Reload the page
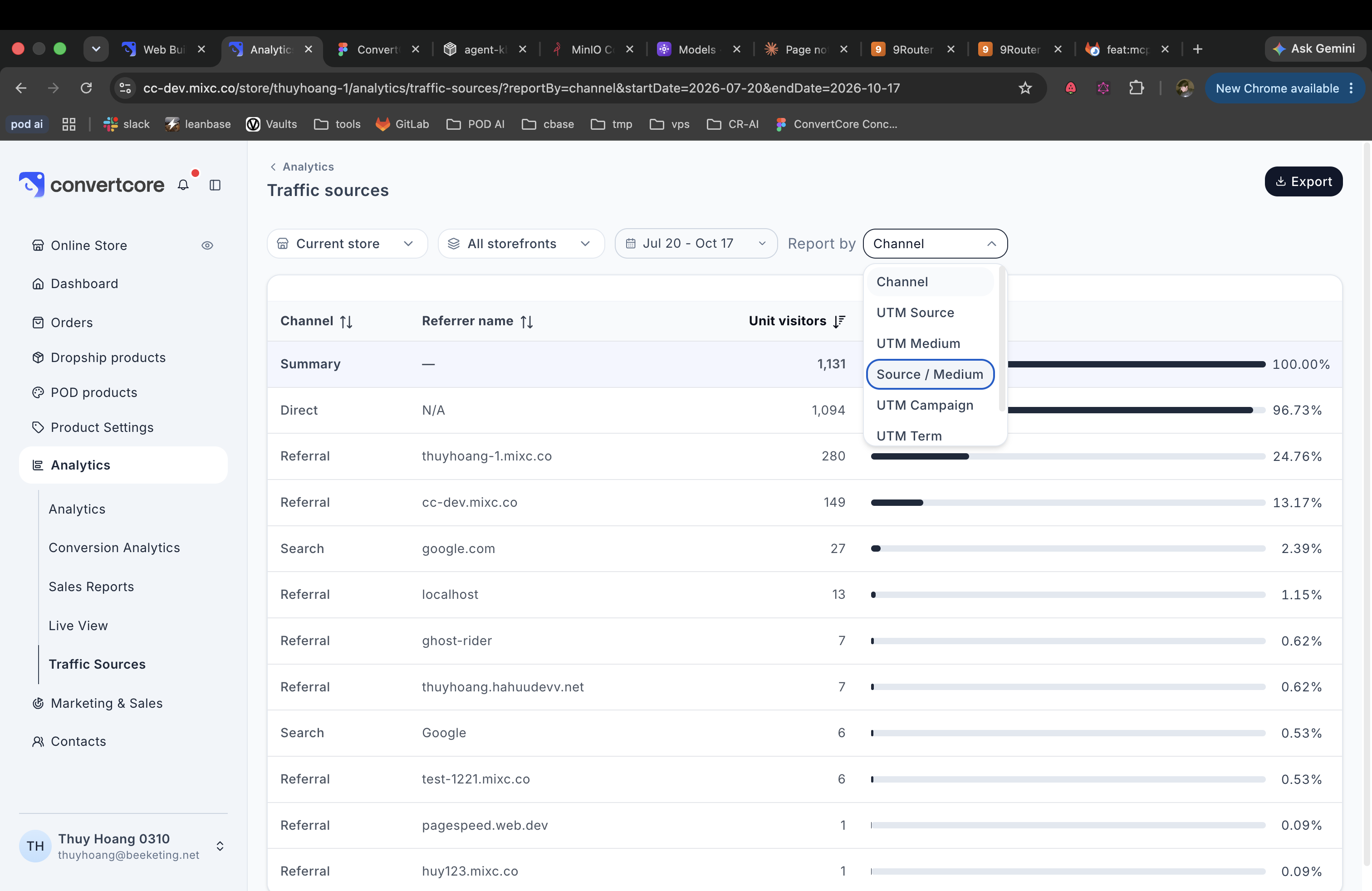The image size is (1372, 891). [87, 88]
